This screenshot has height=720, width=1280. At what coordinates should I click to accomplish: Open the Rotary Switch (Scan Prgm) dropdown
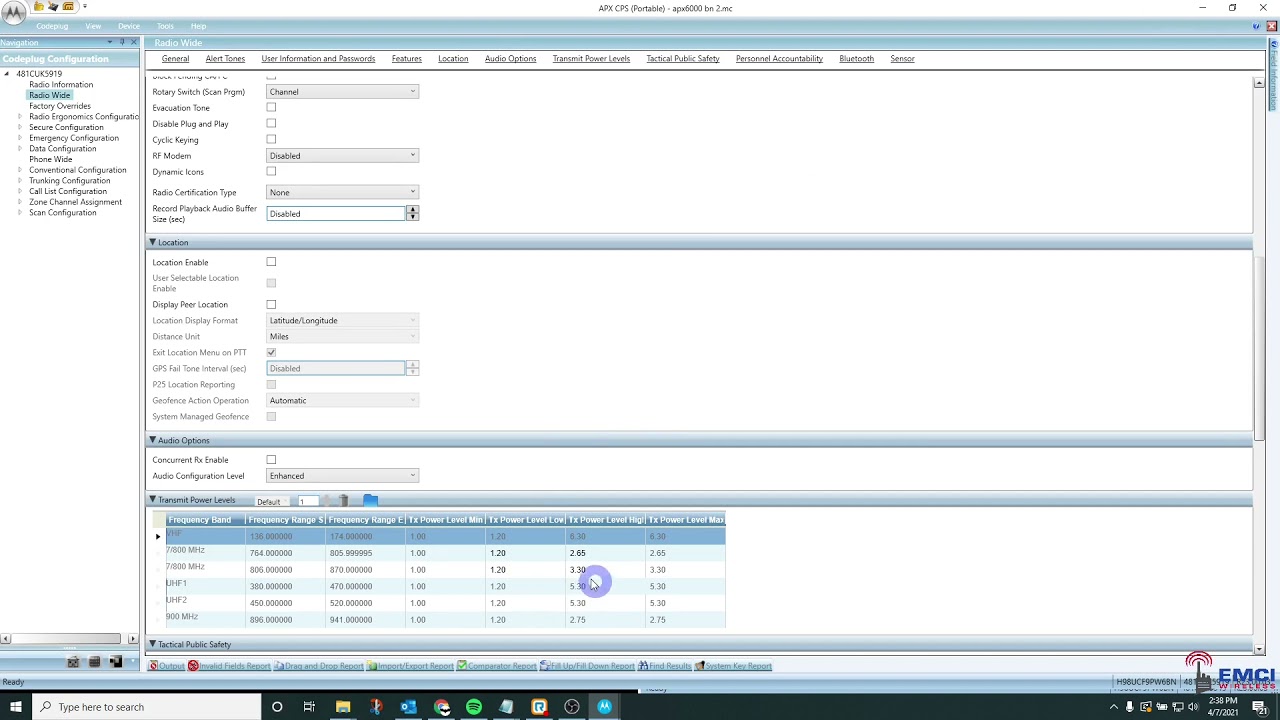[x=342, y=92]
